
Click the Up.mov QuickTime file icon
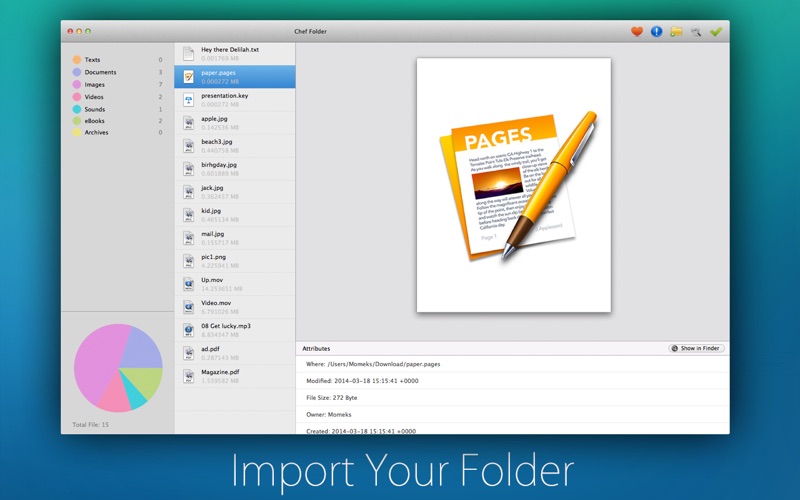click(x=189, y=284)
